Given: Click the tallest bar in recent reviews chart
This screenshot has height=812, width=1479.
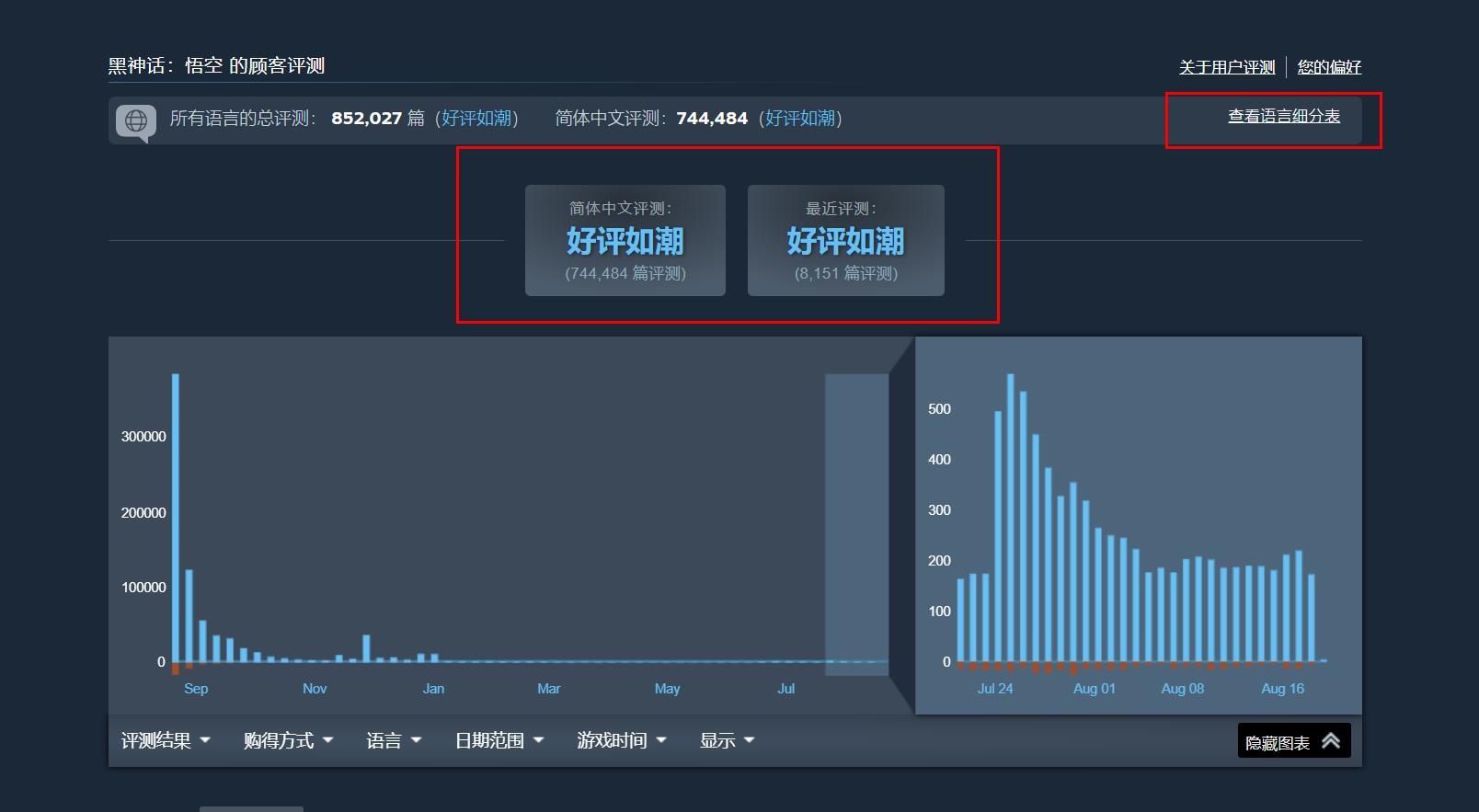Looking at the screenshot, I should click(x=1010, y=515).
